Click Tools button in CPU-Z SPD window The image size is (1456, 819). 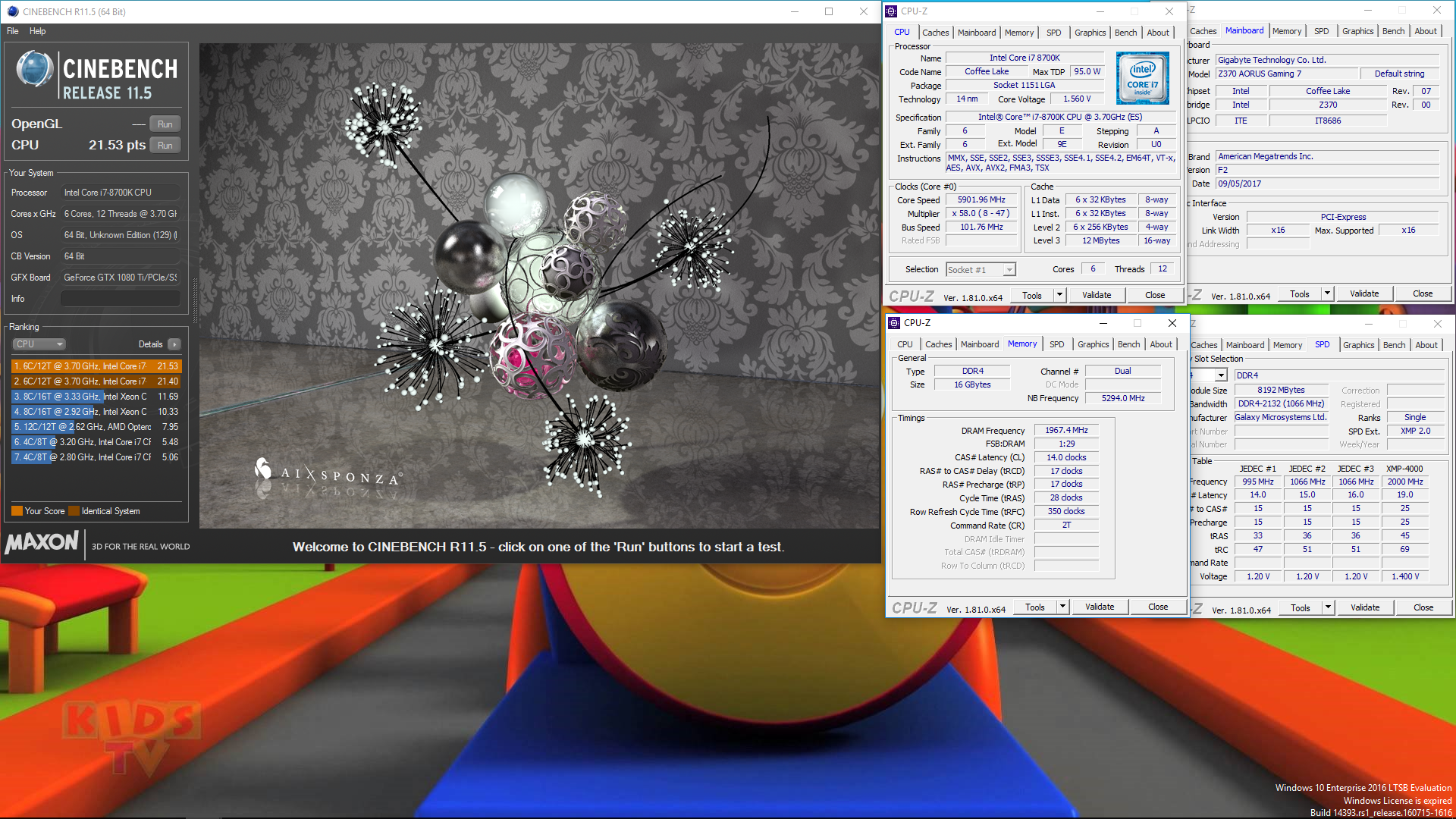1300,608
